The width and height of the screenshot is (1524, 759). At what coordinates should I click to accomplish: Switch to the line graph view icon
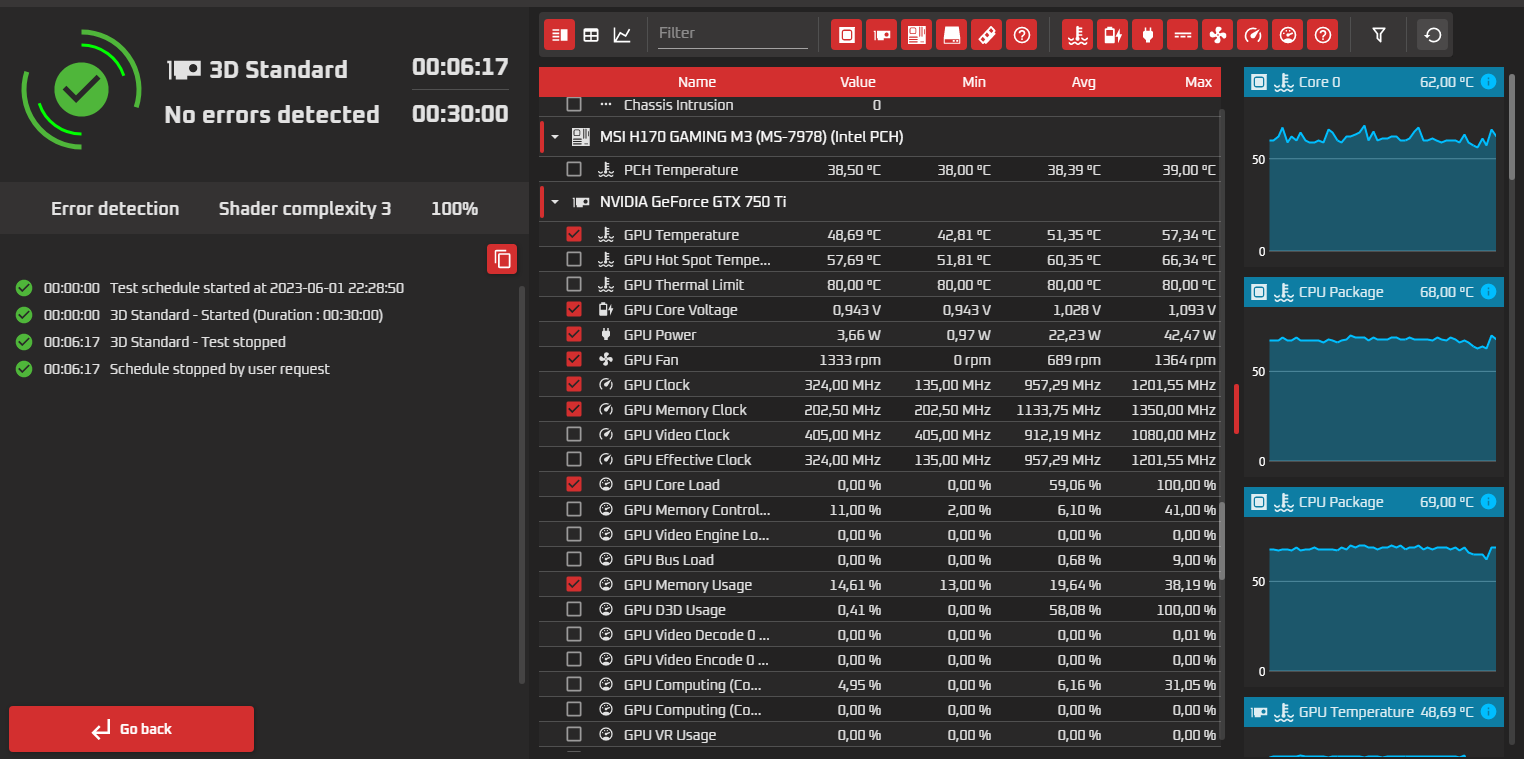[x=622, y=35]
